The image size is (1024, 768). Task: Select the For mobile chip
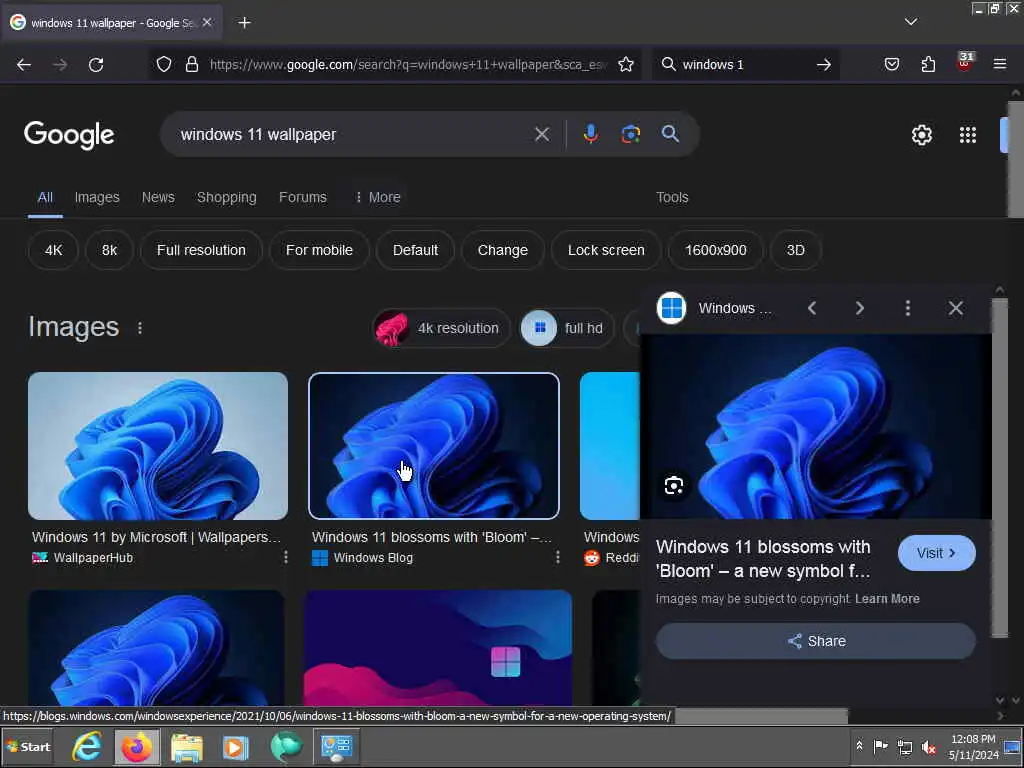(x=319, y=250)
